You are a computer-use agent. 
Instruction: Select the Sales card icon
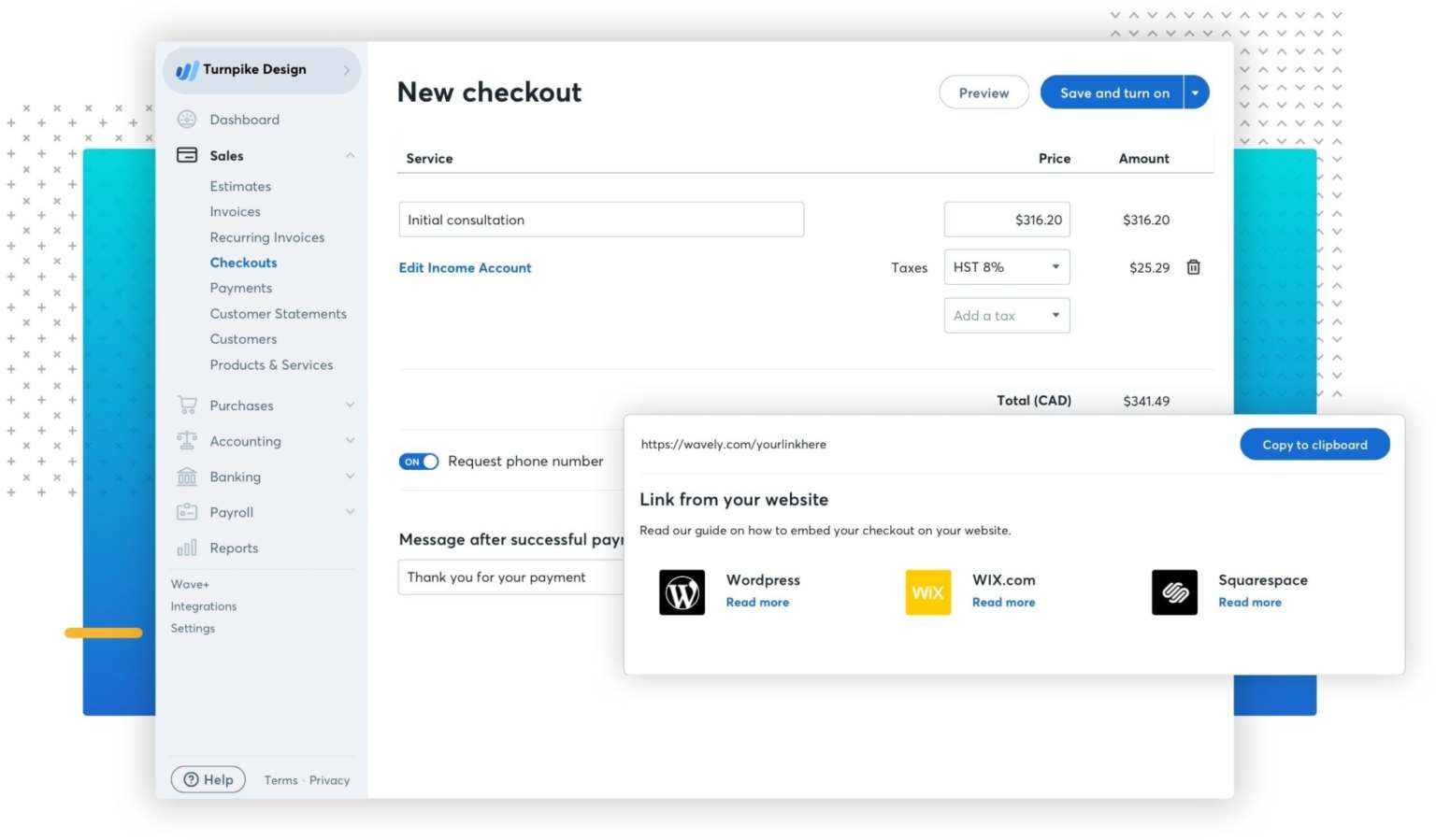click(x=186, y=155)
